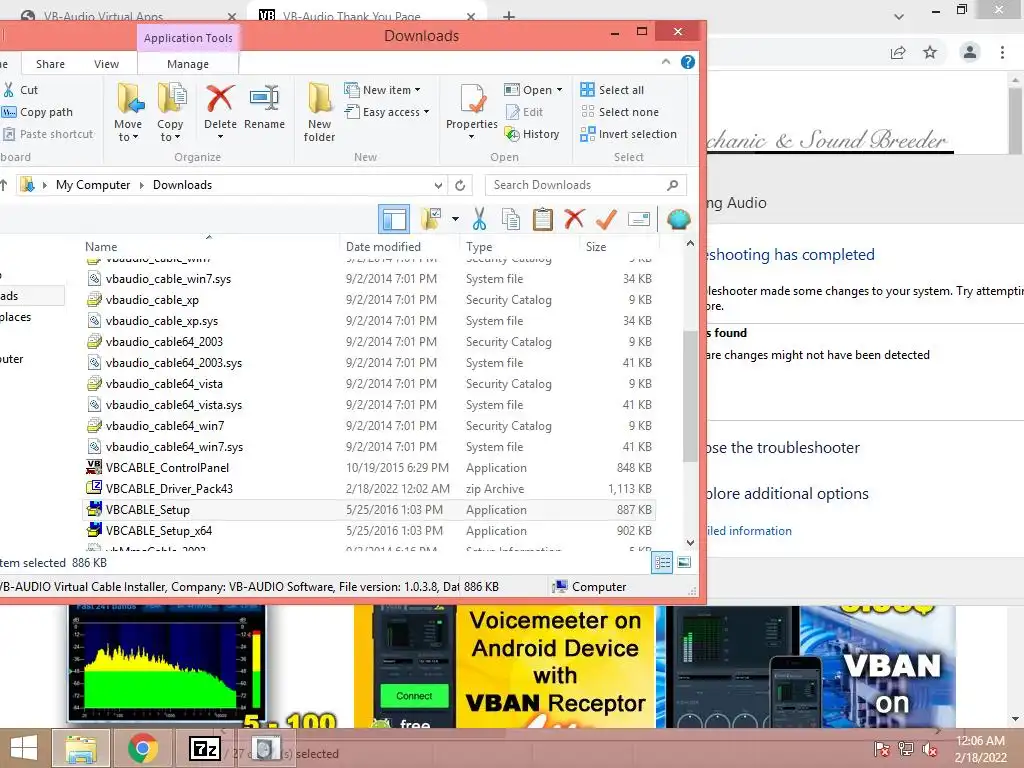Open Chrome's three-dot menu
Screen dimensions: 1024x768
point(1002,52)
